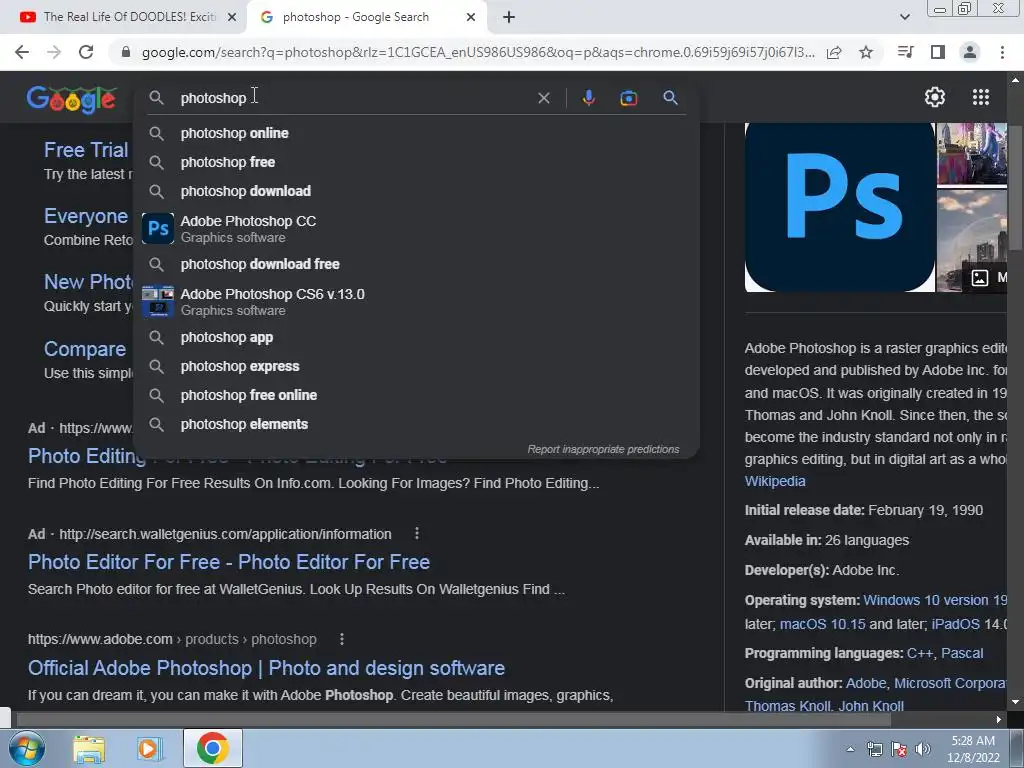This screenshot has width=1024, height=768.
Task: Clear the search box with the X icon
Action: [x=543, y=98]
